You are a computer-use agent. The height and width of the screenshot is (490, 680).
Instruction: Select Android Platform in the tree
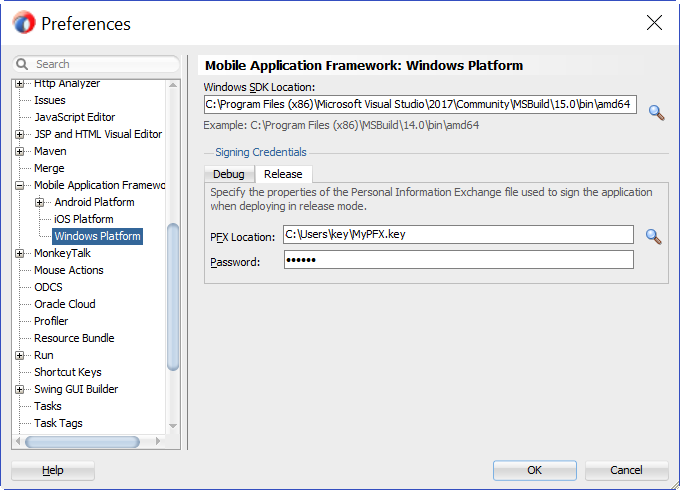click(x=95, y=202)
